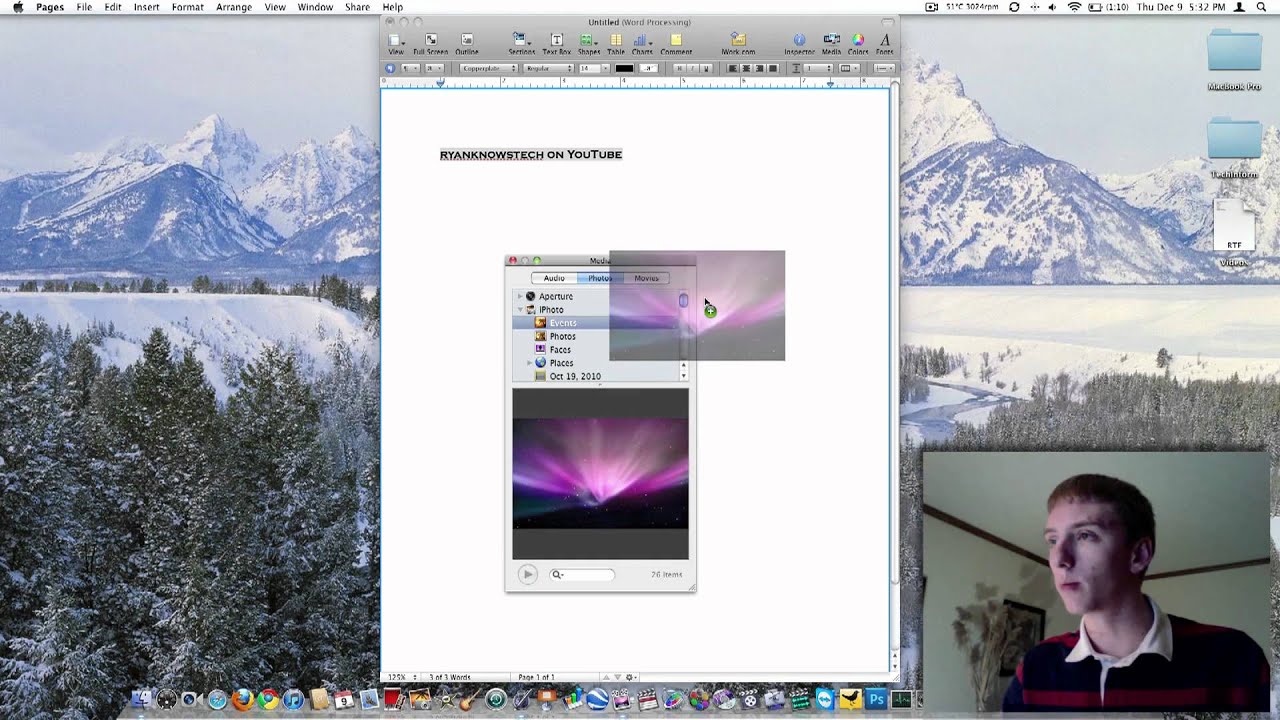Open the Insert menu
Viewport: 1280px width, 720px height.
pyautogui.click(x=146, y=7)
